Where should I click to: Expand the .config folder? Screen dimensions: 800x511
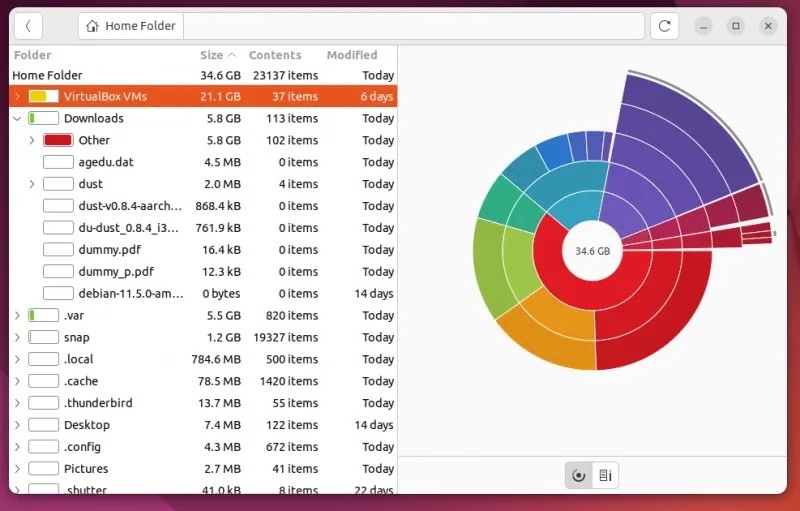point(18,447)
